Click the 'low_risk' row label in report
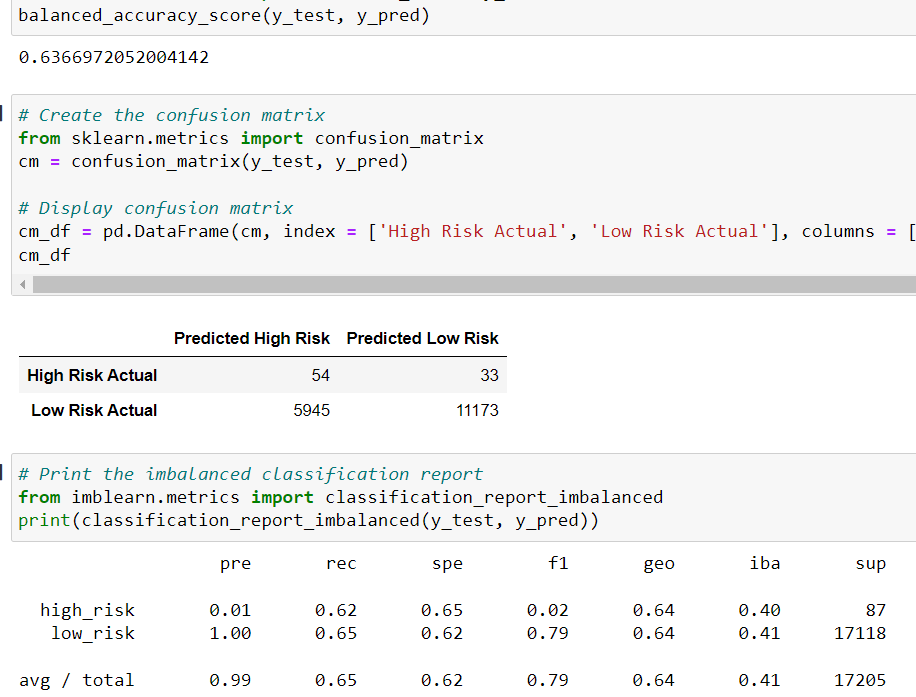 [93, 633]
